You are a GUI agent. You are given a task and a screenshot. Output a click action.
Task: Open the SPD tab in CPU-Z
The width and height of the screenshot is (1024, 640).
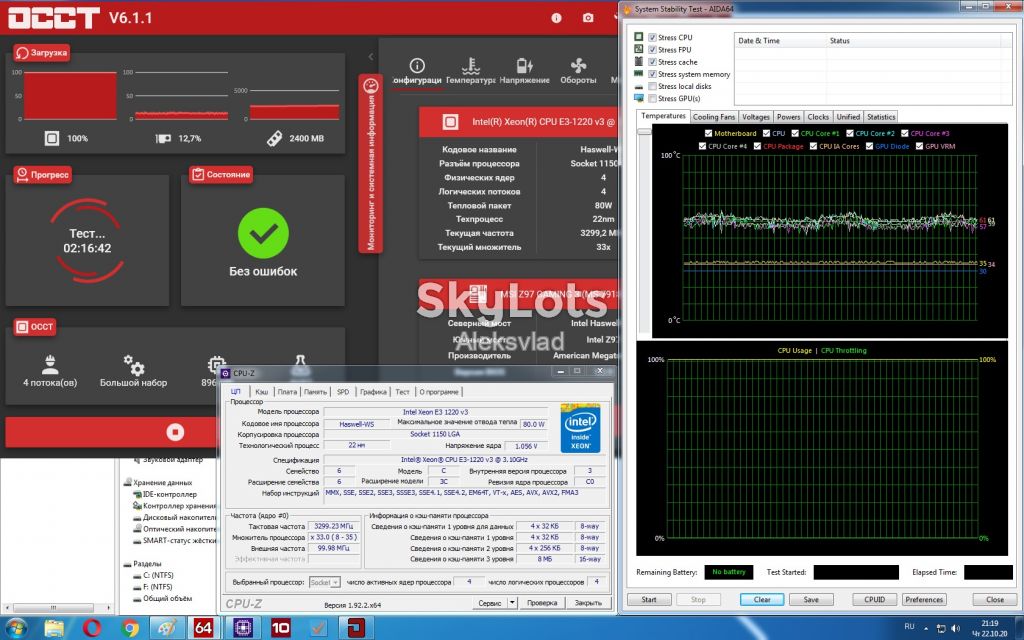[343, 392]
